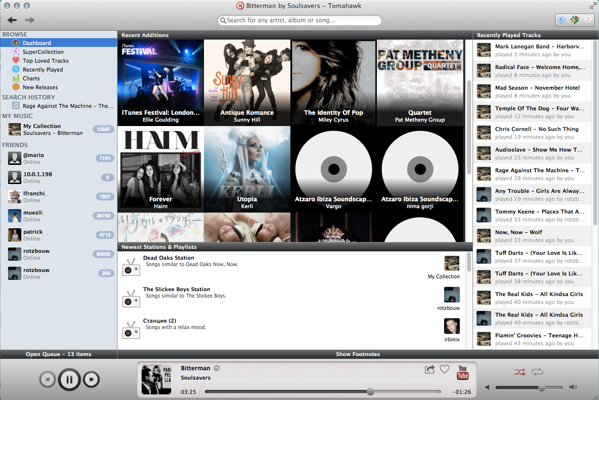Viewport: 599px width, 450px height.
Task: Adjust the volume slider
Action: (529, 387)
